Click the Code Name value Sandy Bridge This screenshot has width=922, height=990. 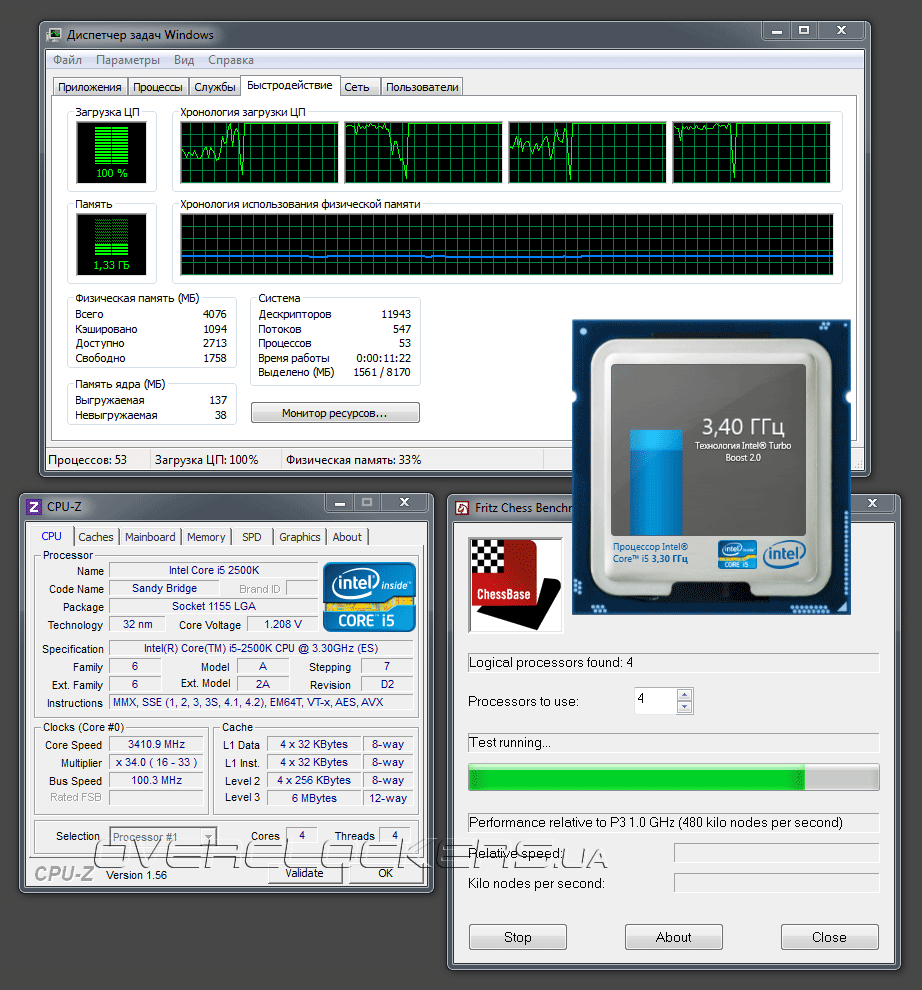tap(164, 588)
